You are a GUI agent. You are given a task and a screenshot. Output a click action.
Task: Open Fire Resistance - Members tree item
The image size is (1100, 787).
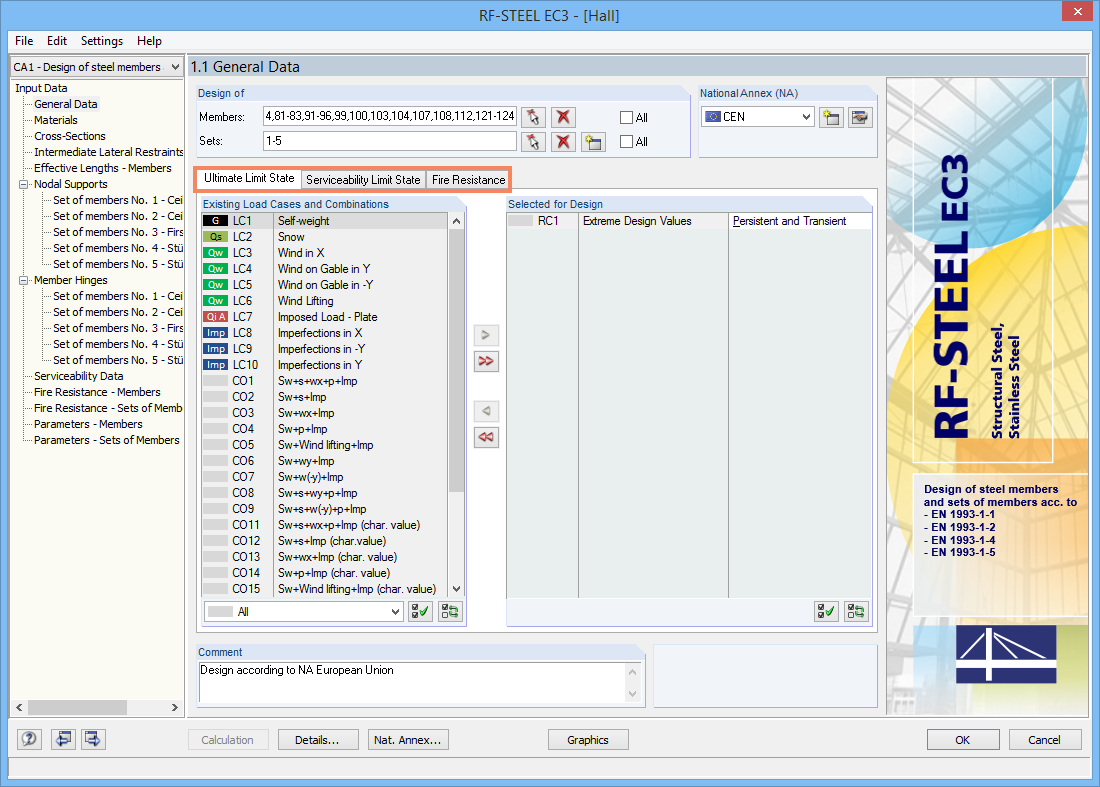coord(97,393)
